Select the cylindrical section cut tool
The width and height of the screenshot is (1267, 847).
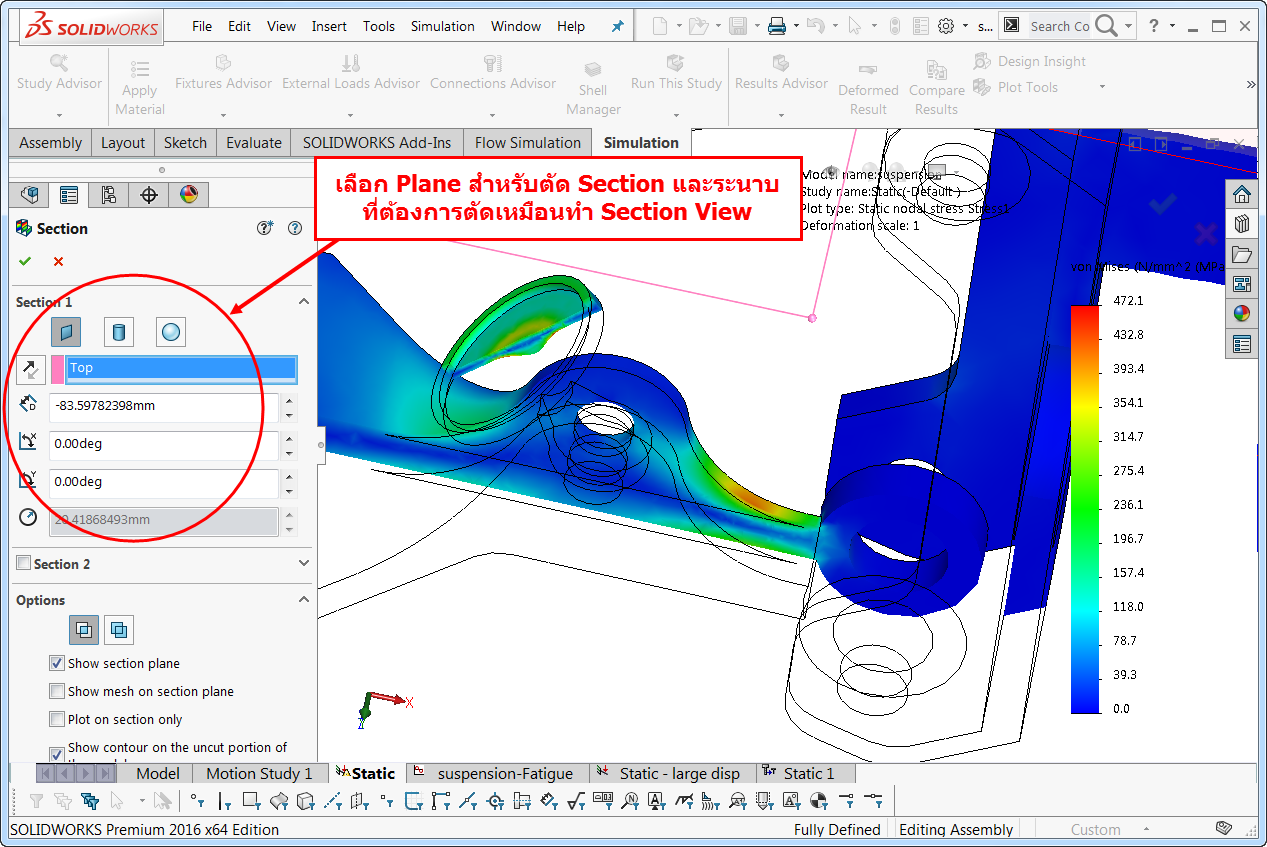(118, 331)
